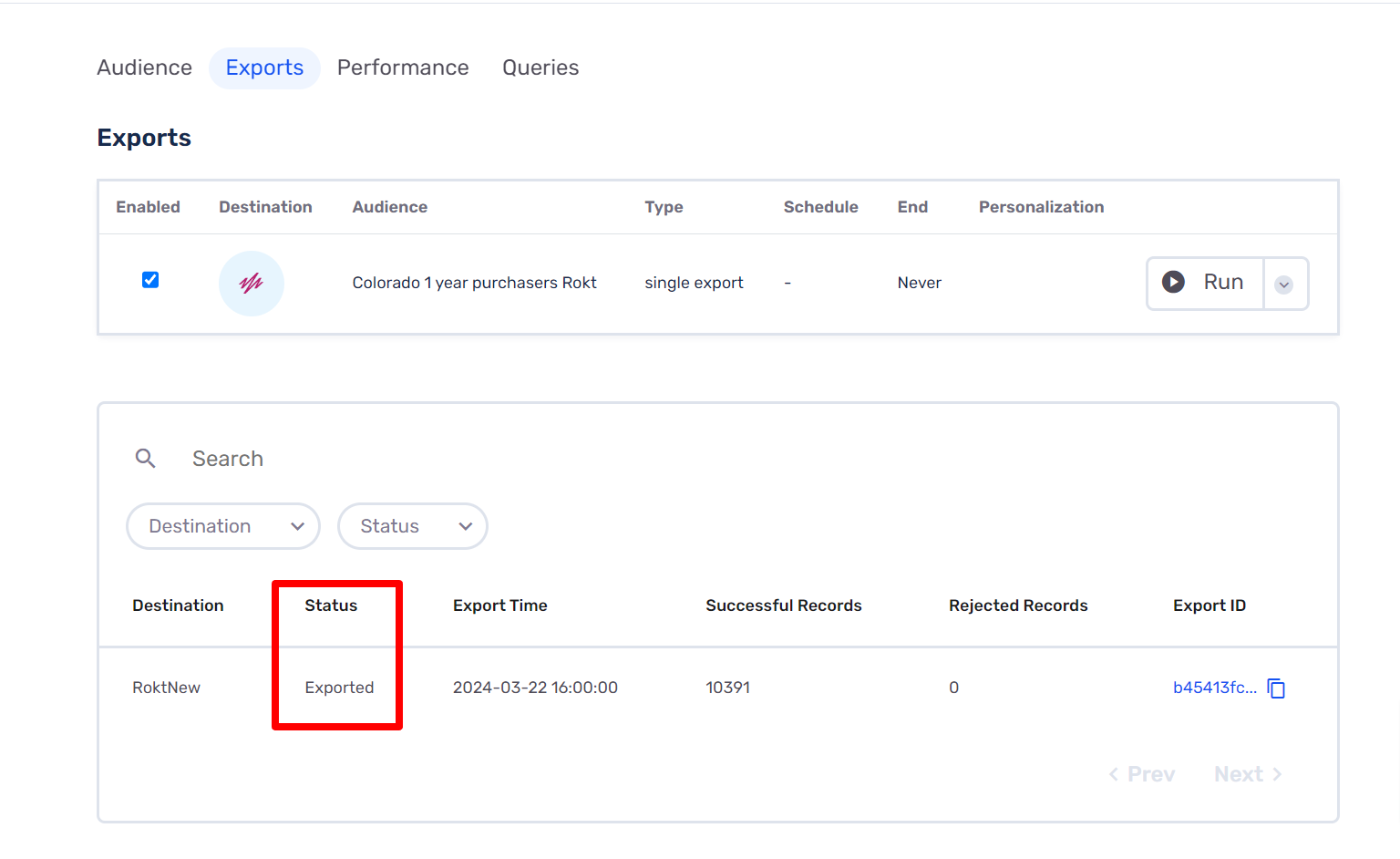Click the Export ID column header
The height and width of the screenshot is (859, 1400).
[1210, 605]
